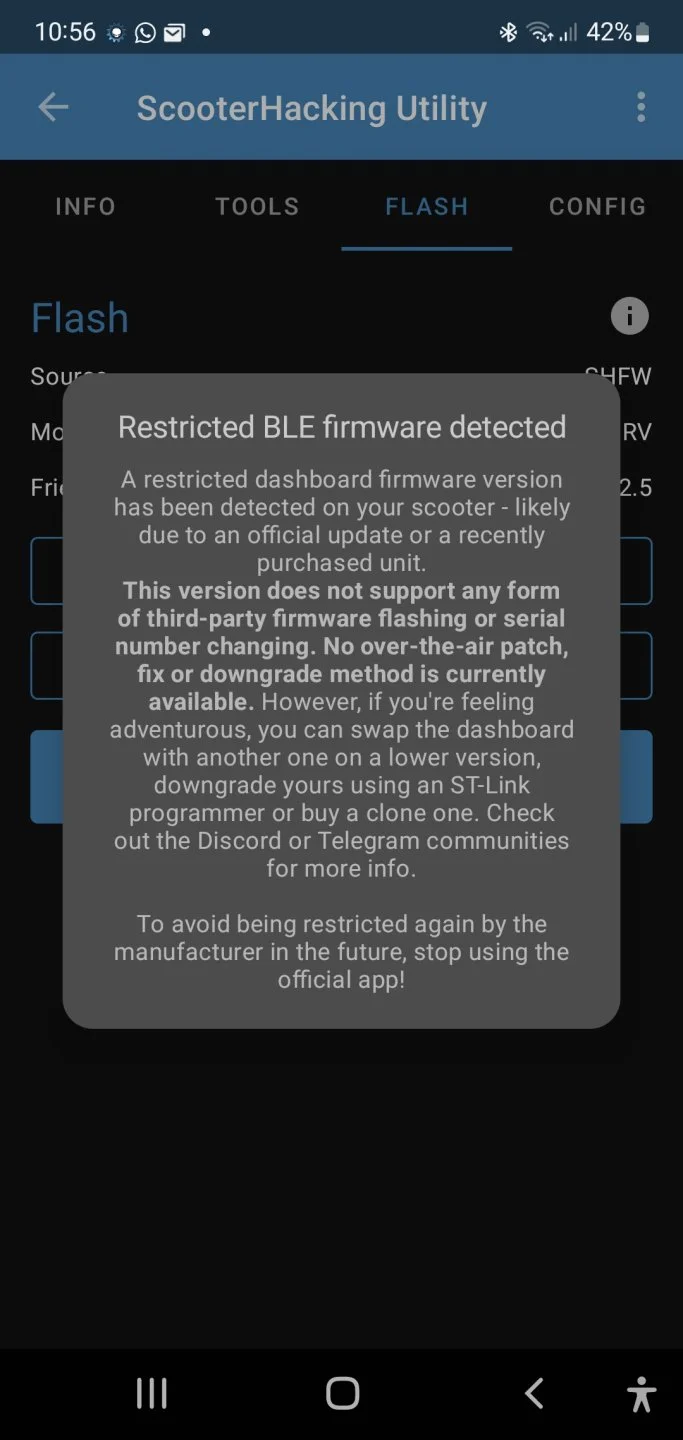Select the FLASH tab
The image size is (683, 1440).
[427, 206]
